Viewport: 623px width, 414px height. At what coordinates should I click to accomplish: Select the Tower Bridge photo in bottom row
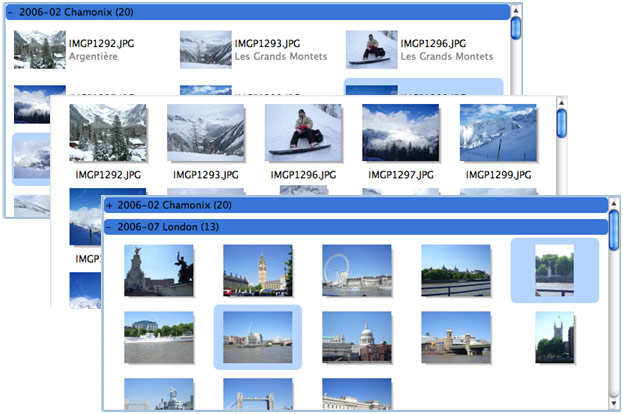click(x=258, y=394)
